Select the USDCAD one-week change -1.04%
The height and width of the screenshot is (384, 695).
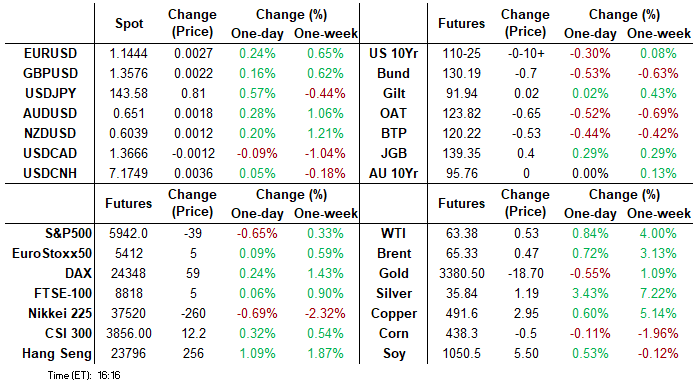click(x=325, y=153)
